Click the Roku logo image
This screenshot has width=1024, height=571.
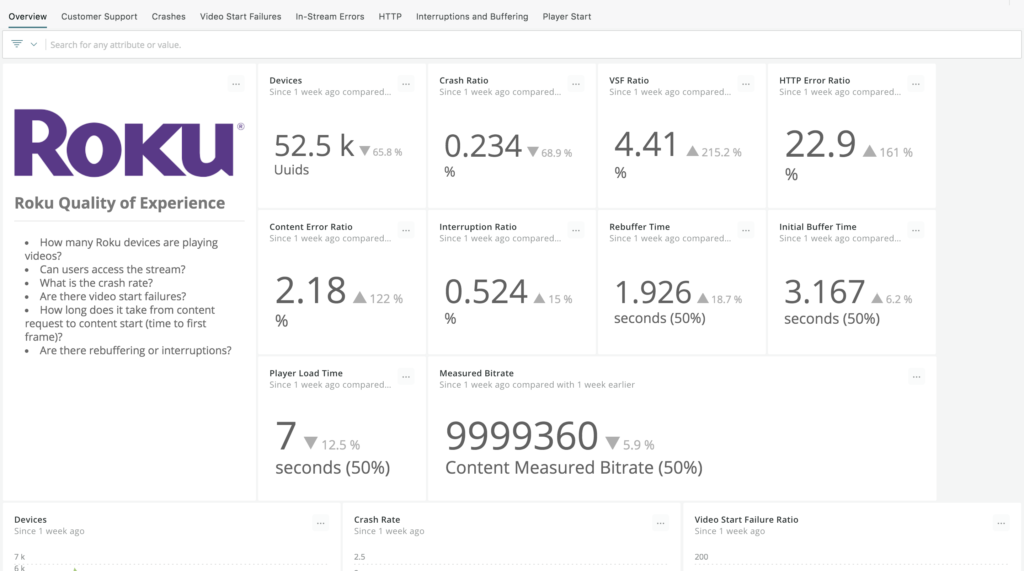(x=129, y=142)
